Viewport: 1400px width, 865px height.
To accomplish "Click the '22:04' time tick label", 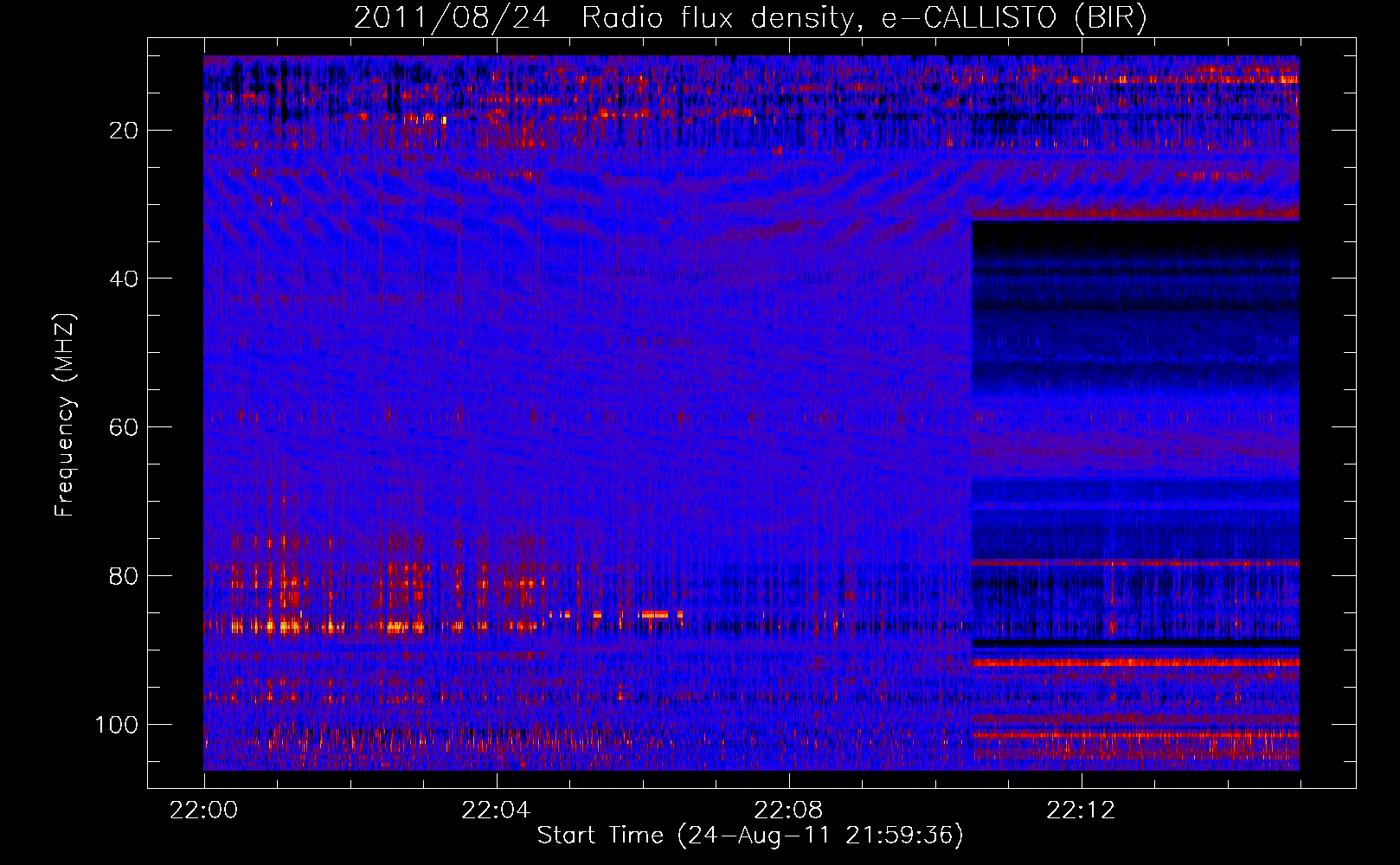I will (496, 811).
